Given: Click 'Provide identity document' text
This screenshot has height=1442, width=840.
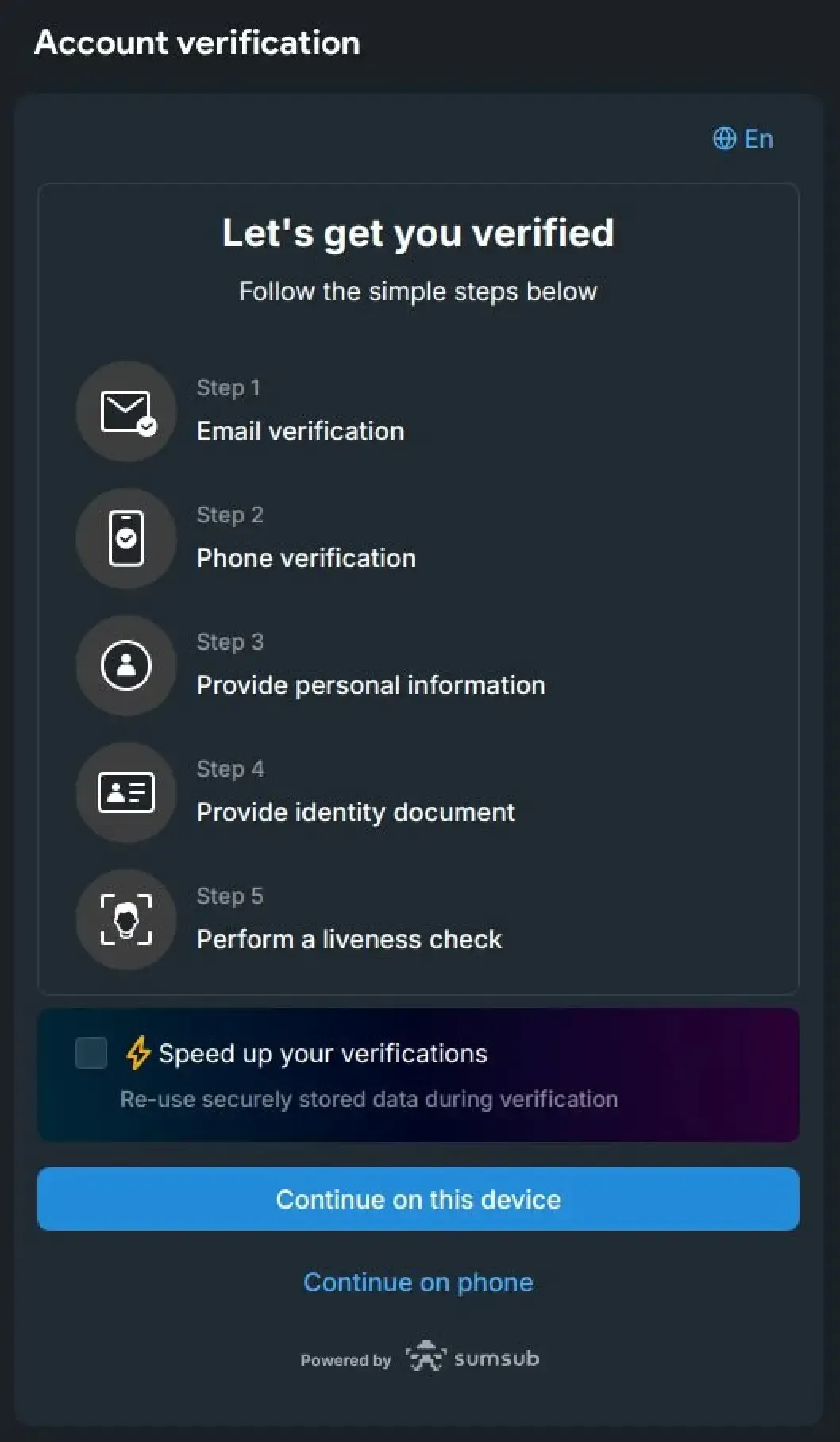Looking at the screenshot, I should point(356,812).
